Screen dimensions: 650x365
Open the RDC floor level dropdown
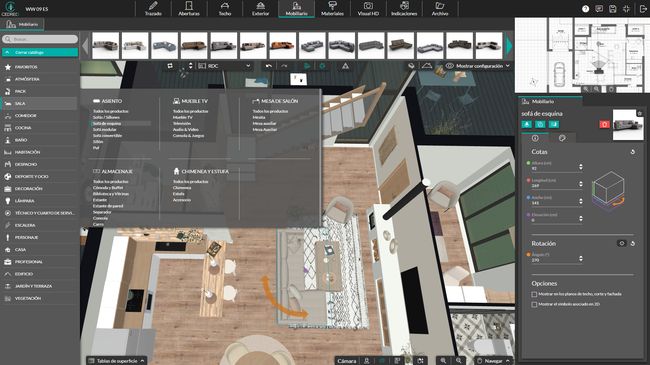[225, 66]
